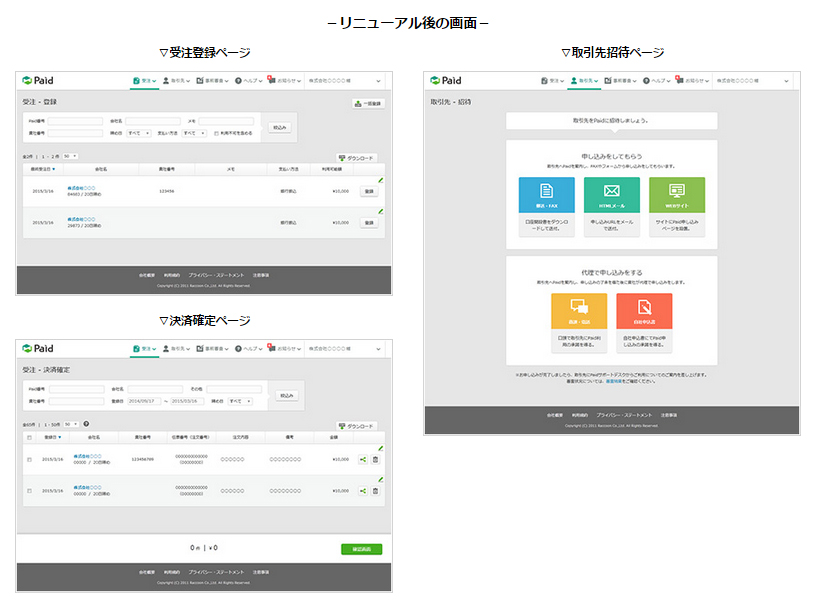Click the blue link in 取引先招待 note text
This screenshot has width=819, height=604.
point(614,381)
